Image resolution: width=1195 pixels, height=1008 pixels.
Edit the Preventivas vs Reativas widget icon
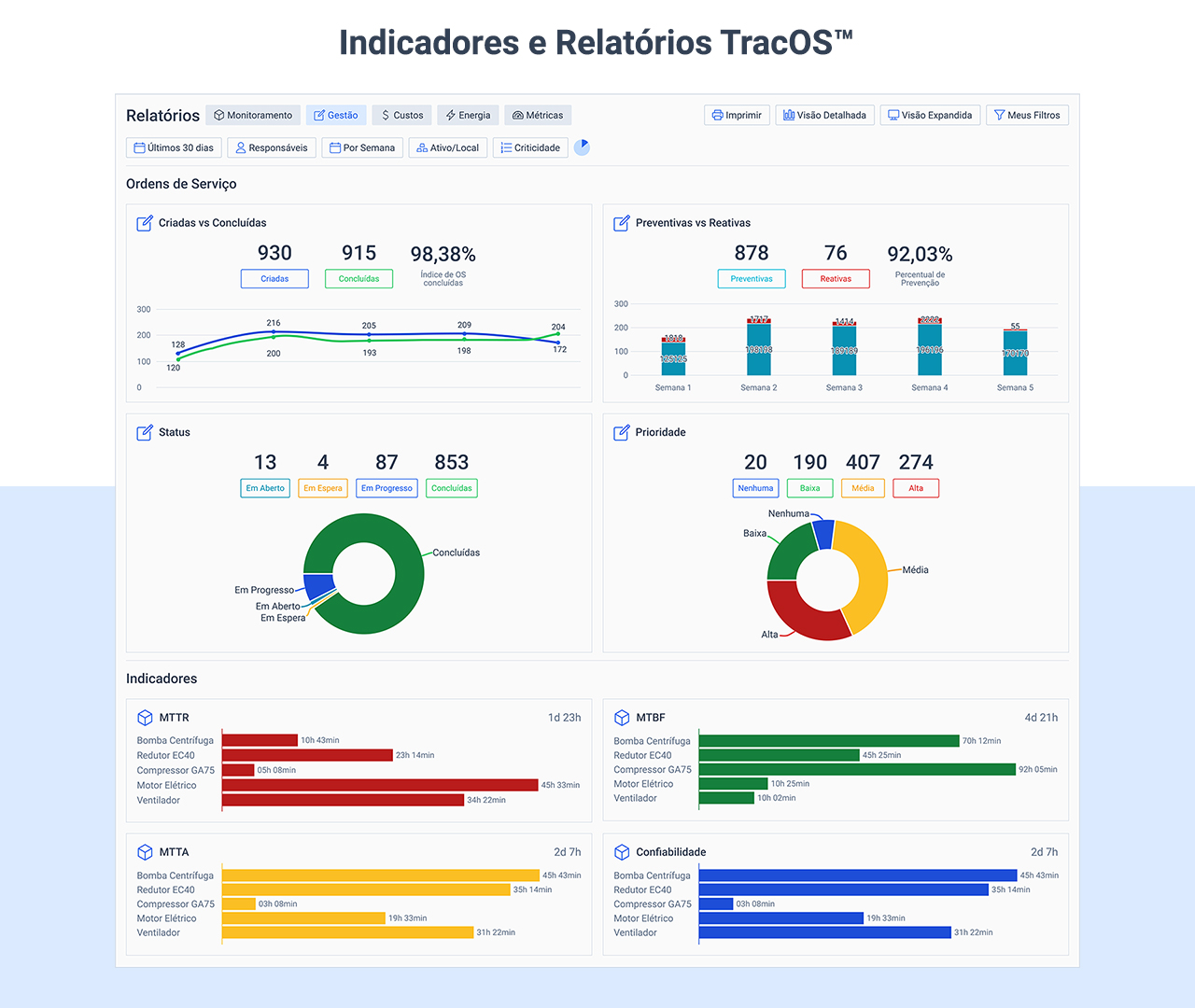[x=622, y=223]
